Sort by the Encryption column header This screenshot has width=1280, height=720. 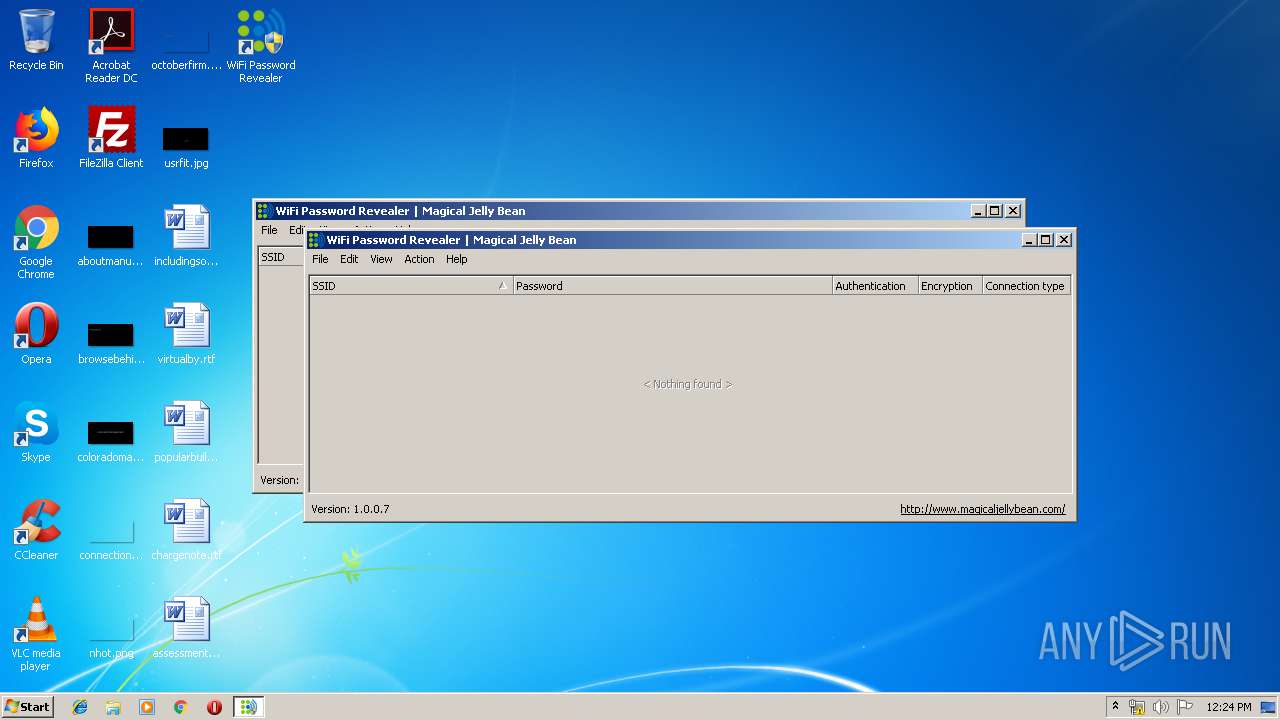(950, 286)
